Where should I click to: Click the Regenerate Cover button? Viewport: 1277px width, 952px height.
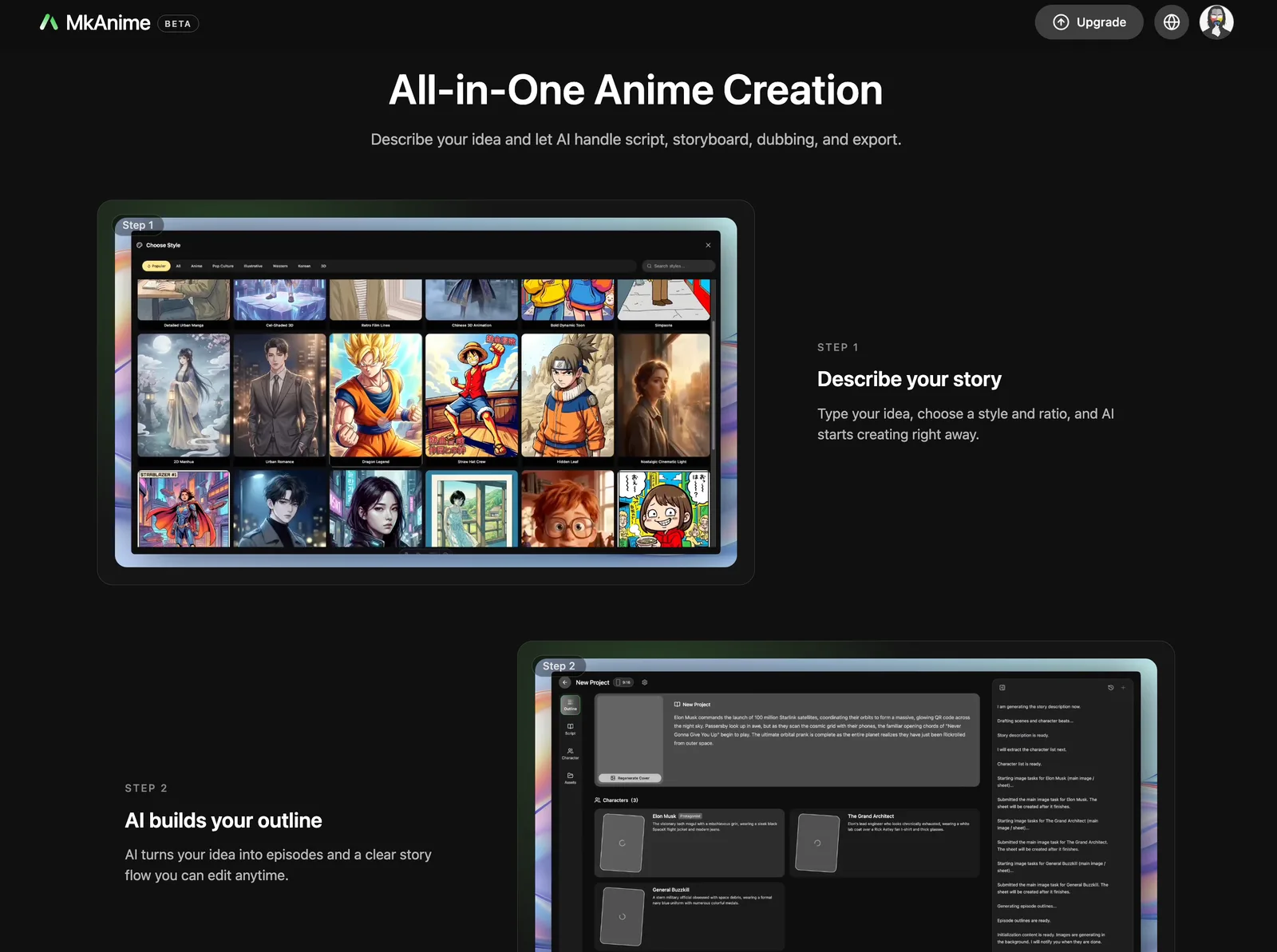coord(630,778)
